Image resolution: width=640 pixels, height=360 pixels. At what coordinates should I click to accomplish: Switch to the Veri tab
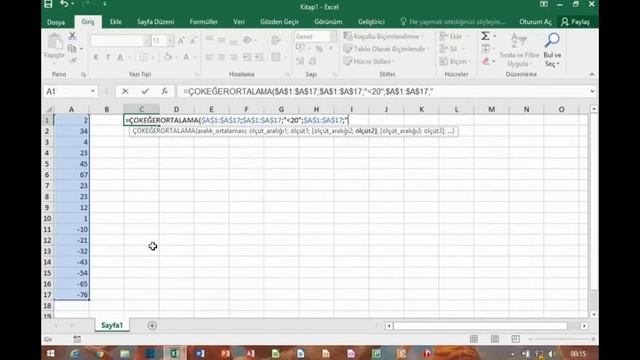point(239,22)
